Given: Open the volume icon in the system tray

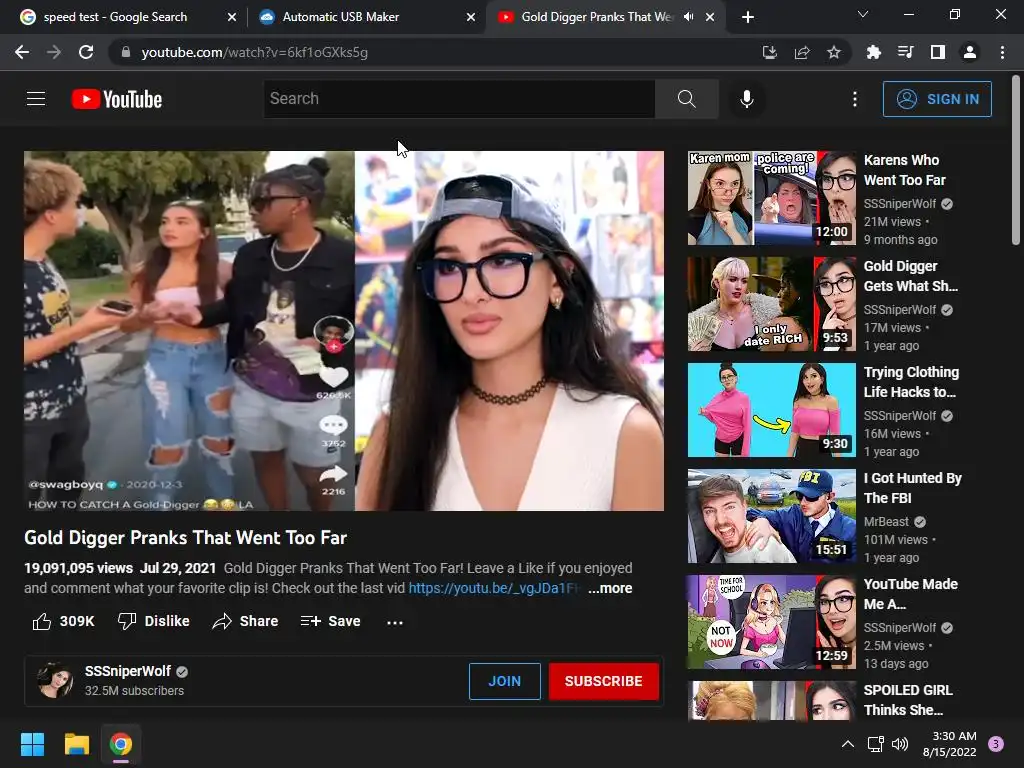Looking at the screenshot, I should click(x=900, y=744).
